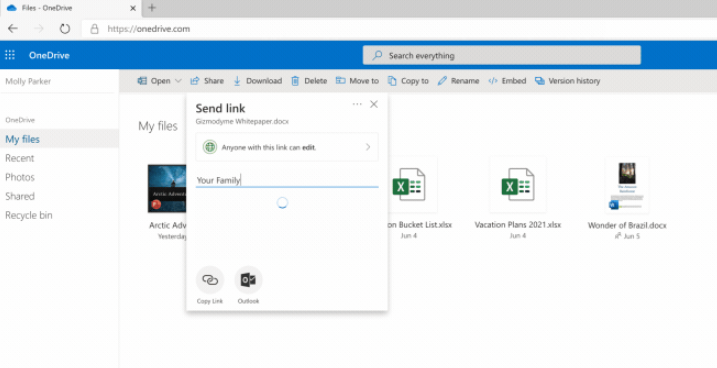Image resolution: width=717 pixels, height=368 pixels.
Task: Click the Gizmodyme Whitepaper.docx subtitle
Action: pos(242,122)
